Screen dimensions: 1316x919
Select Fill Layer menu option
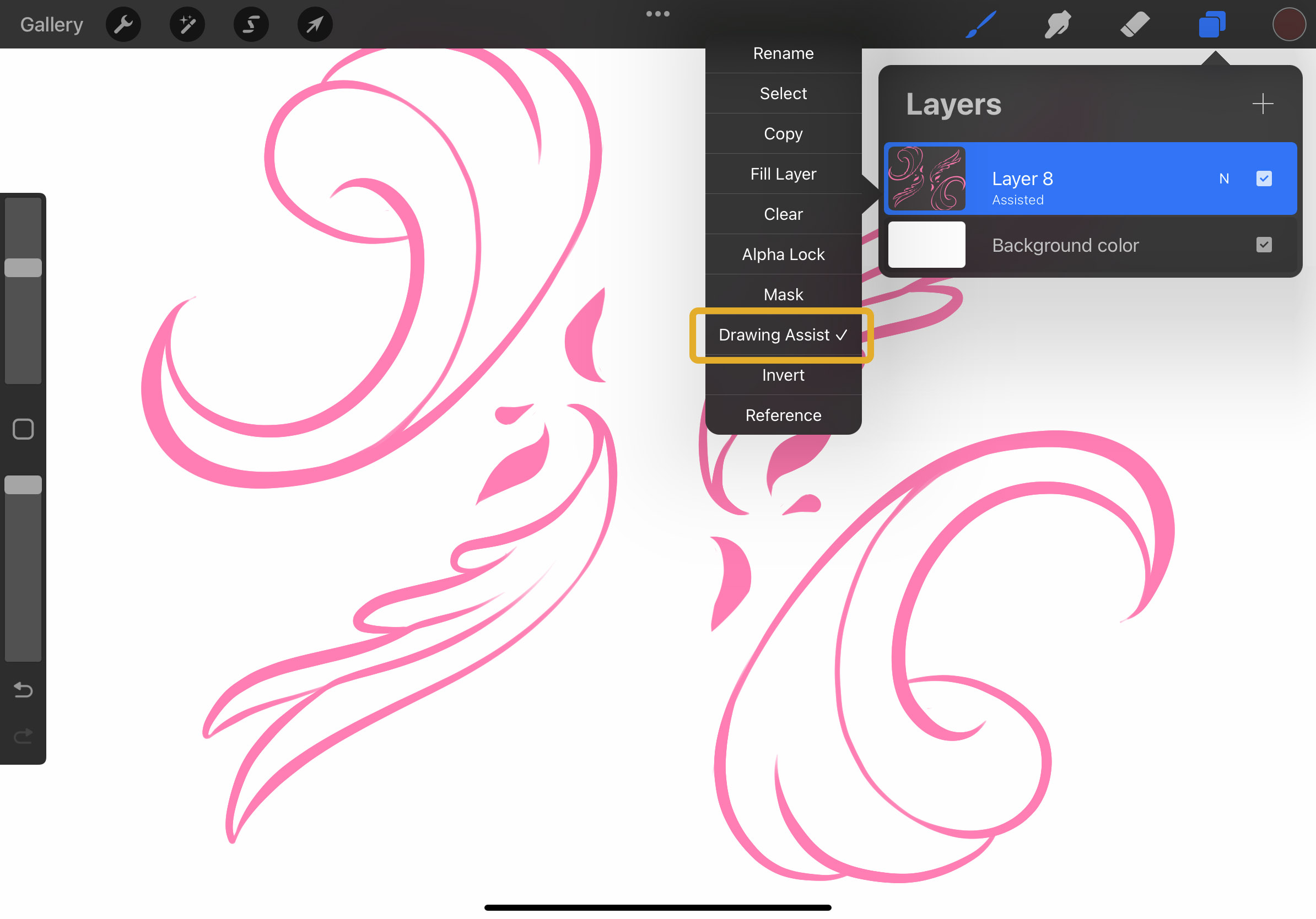(783, 174)
